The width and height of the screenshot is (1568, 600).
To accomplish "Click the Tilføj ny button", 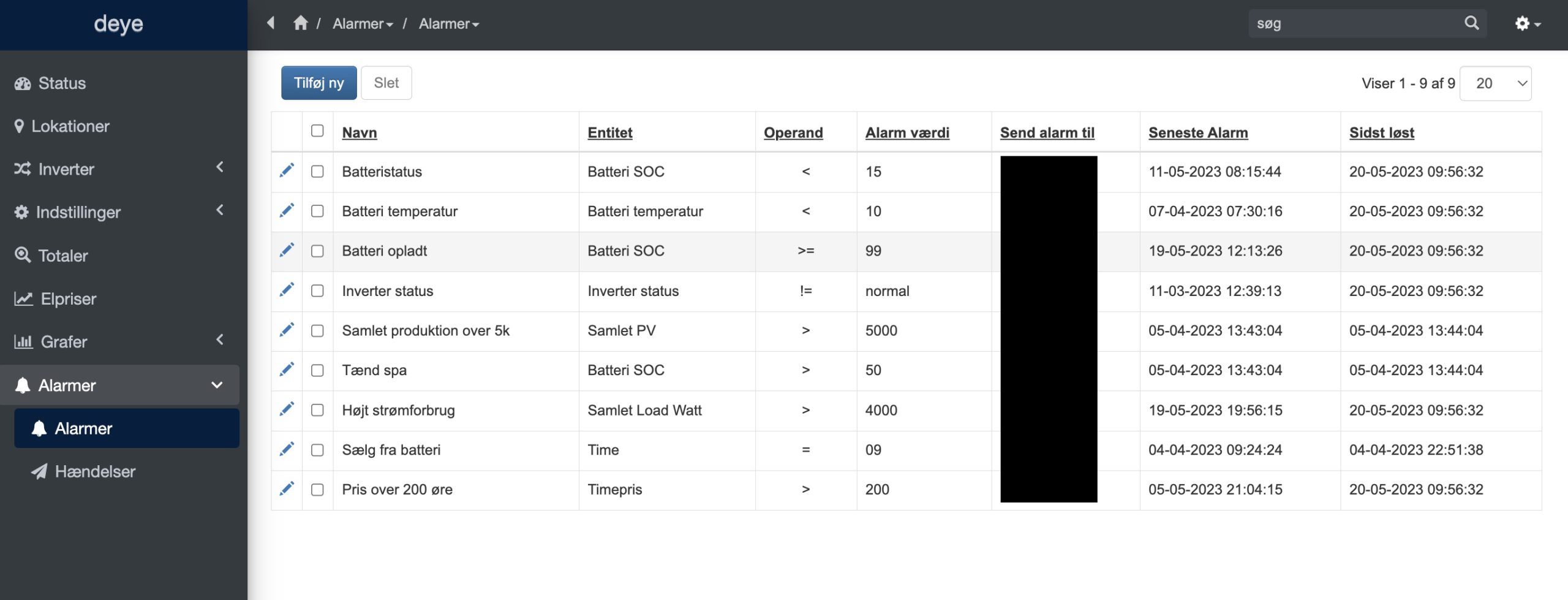I will (318, 83).
